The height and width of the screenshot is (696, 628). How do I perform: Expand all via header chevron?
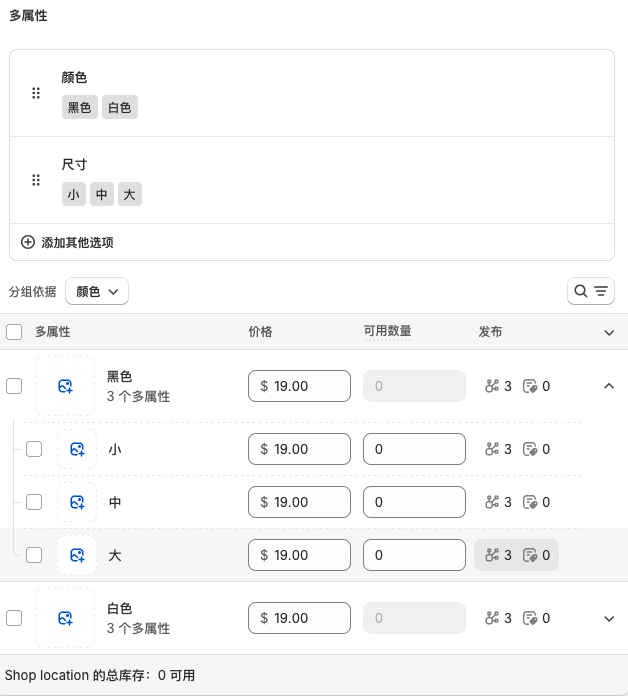[609, 332]
